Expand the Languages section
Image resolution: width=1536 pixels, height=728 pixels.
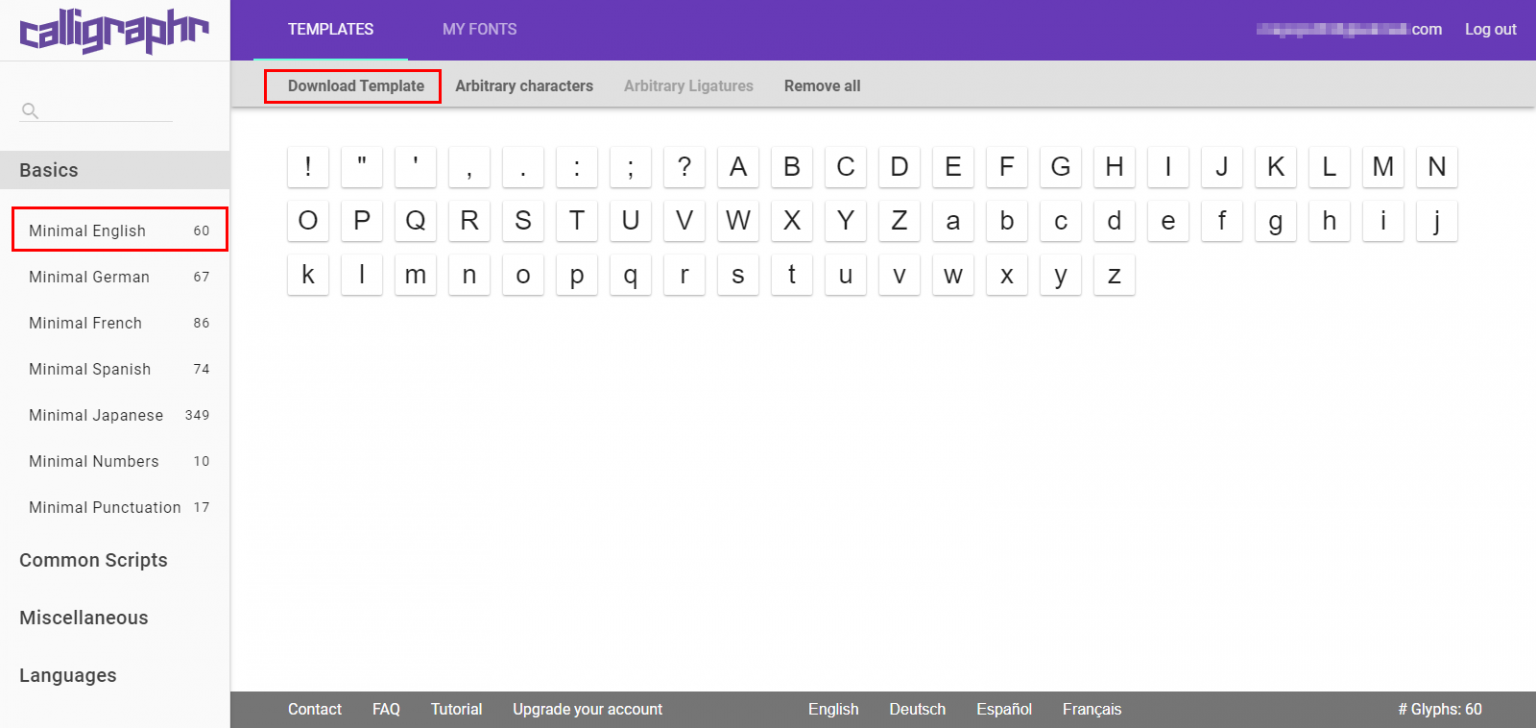point(68,675)
